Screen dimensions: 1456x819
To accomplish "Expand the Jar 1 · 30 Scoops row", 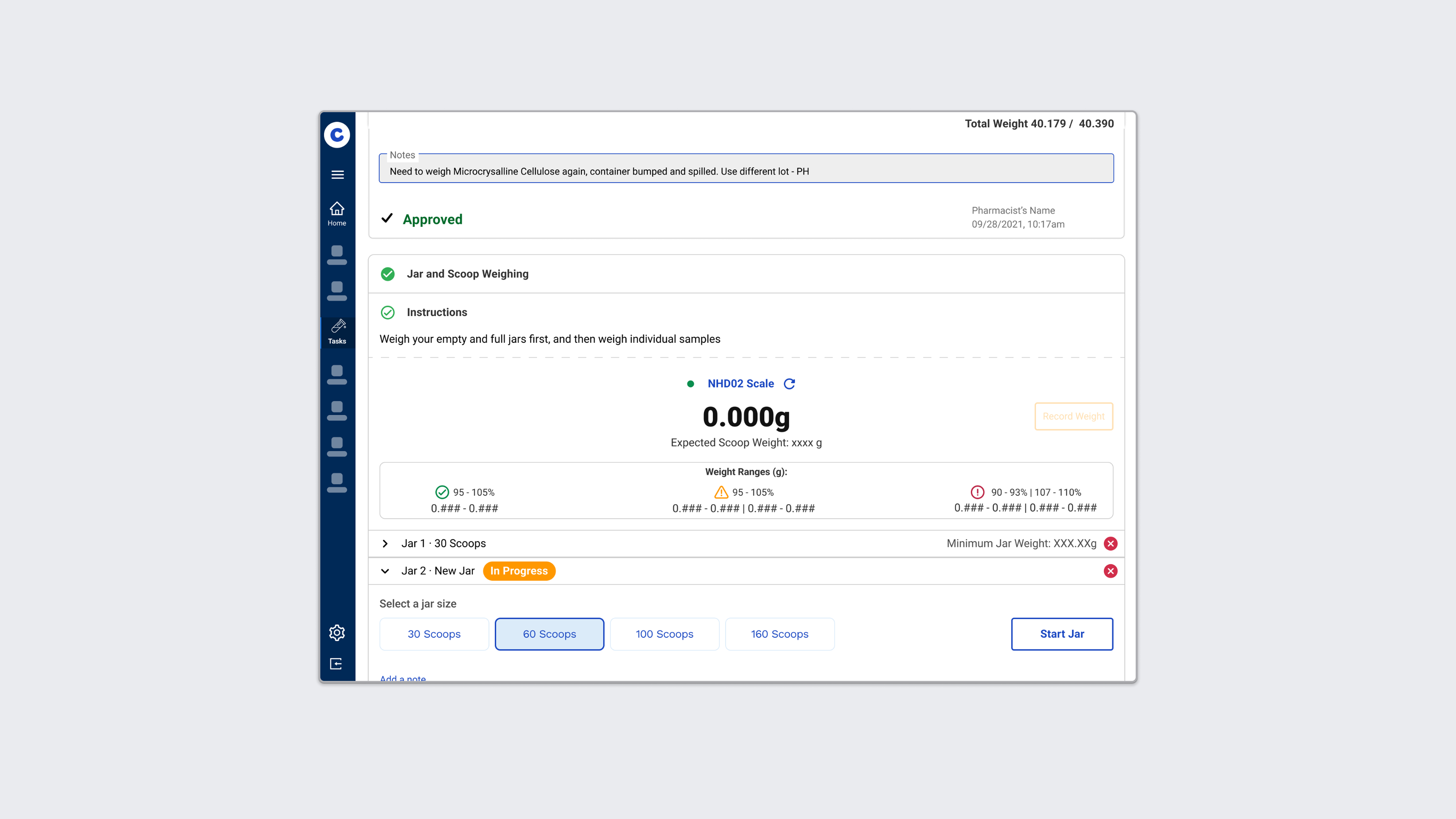I will 385,543.
